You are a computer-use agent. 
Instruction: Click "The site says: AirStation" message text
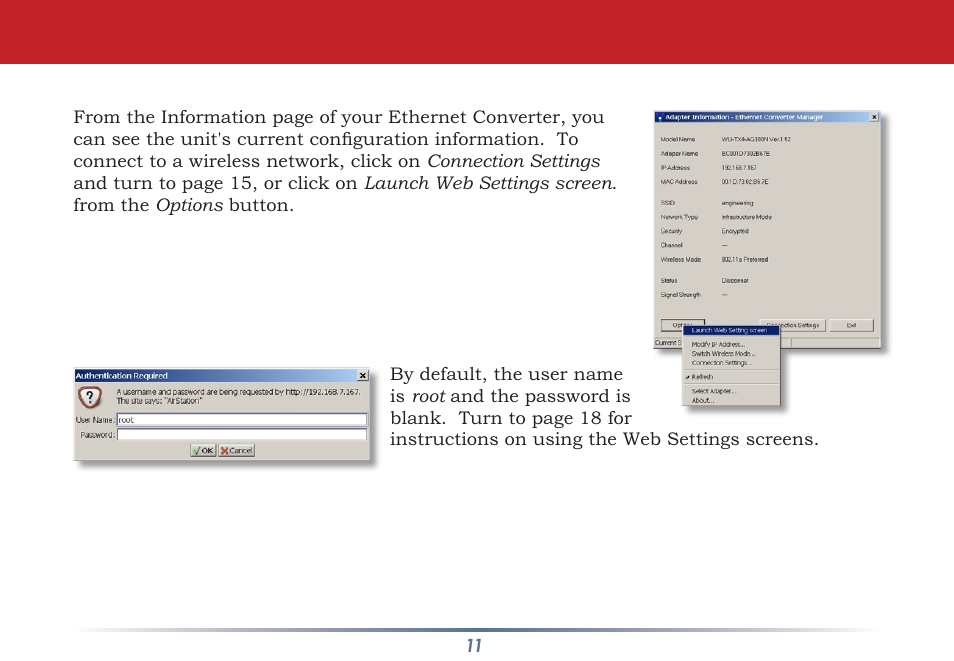coord(159,401)
